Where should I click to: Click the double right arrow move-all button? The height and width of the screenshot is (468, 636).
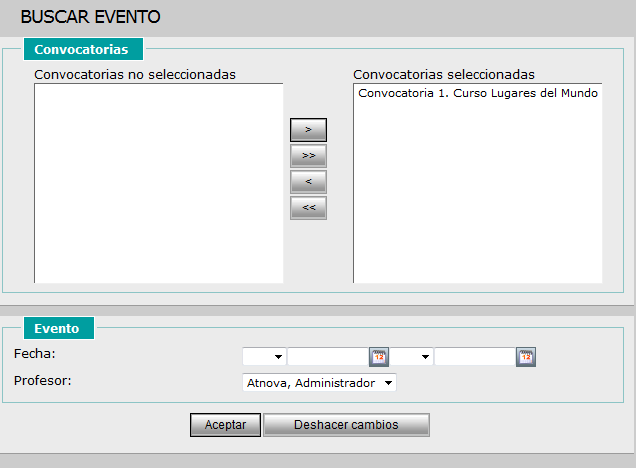coord(308,156)
